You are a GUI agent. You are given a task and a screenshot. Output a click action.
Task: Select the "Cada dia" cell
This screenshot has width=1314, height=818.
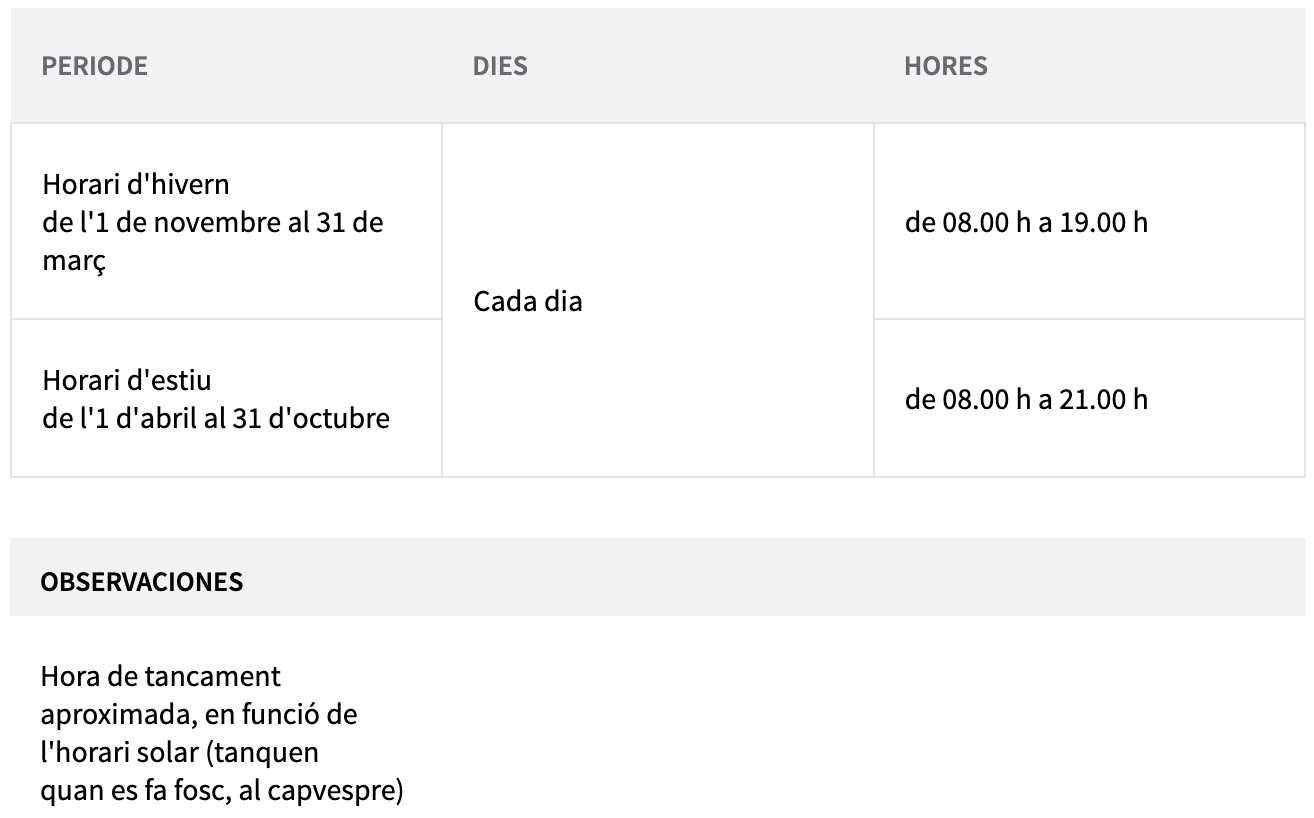pyautogui.click(x=527, y=301)
